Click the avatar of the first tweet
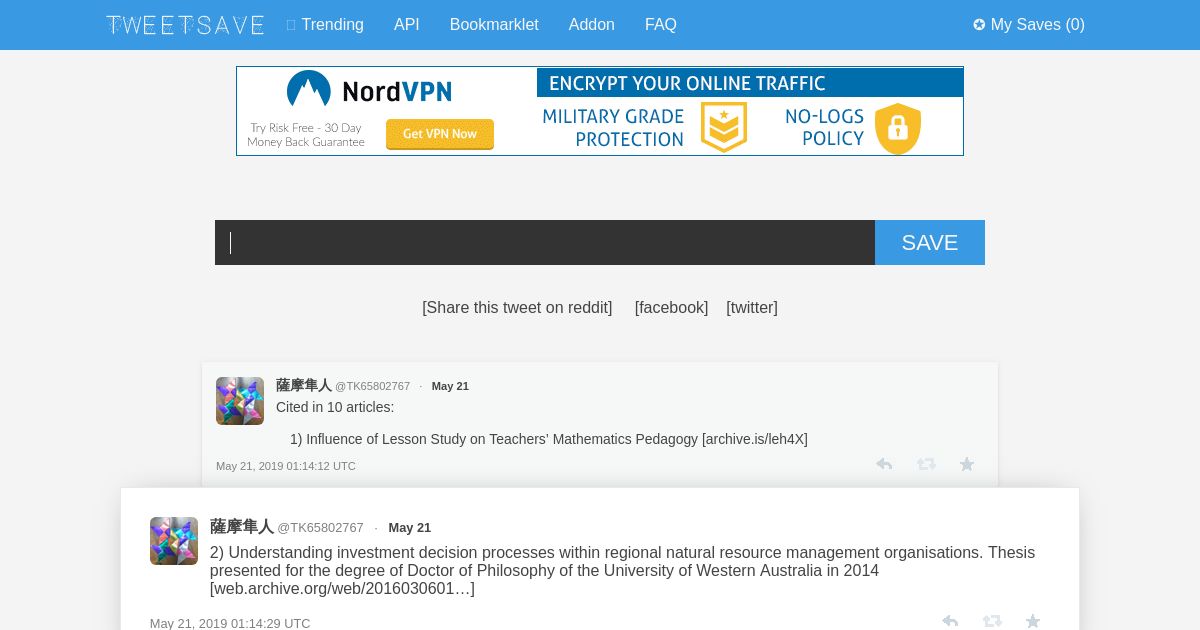1200x630 pixels. [x=240, y=401]
